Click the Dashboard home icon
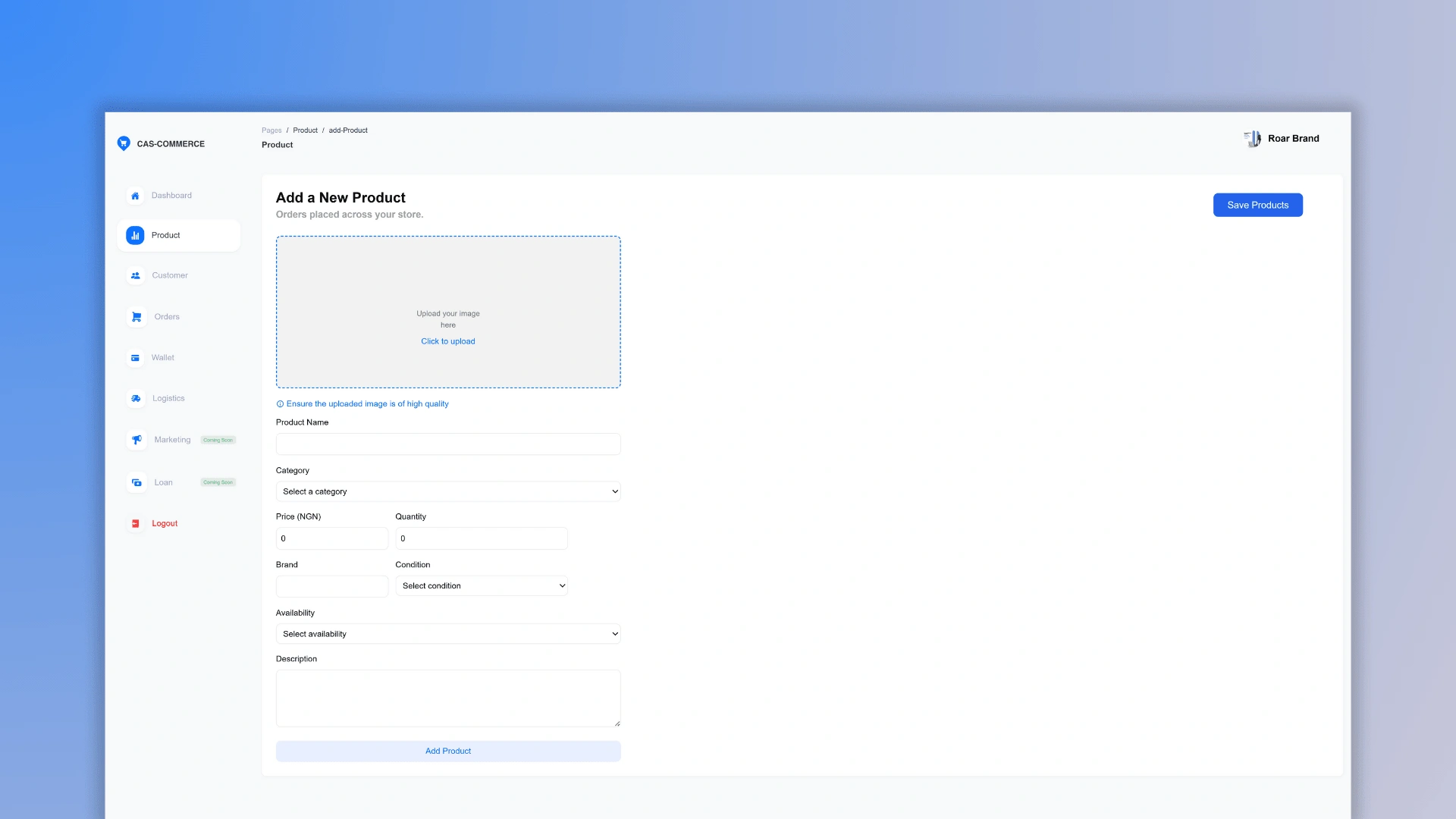Viewport: 1456px width, 819px height. tap(135, 196)
